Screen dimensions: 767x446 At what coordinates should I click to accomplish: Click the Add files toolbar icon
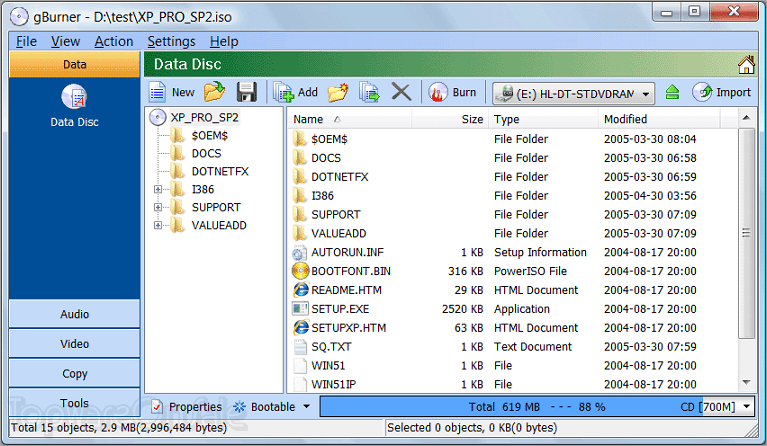[283, 92]
